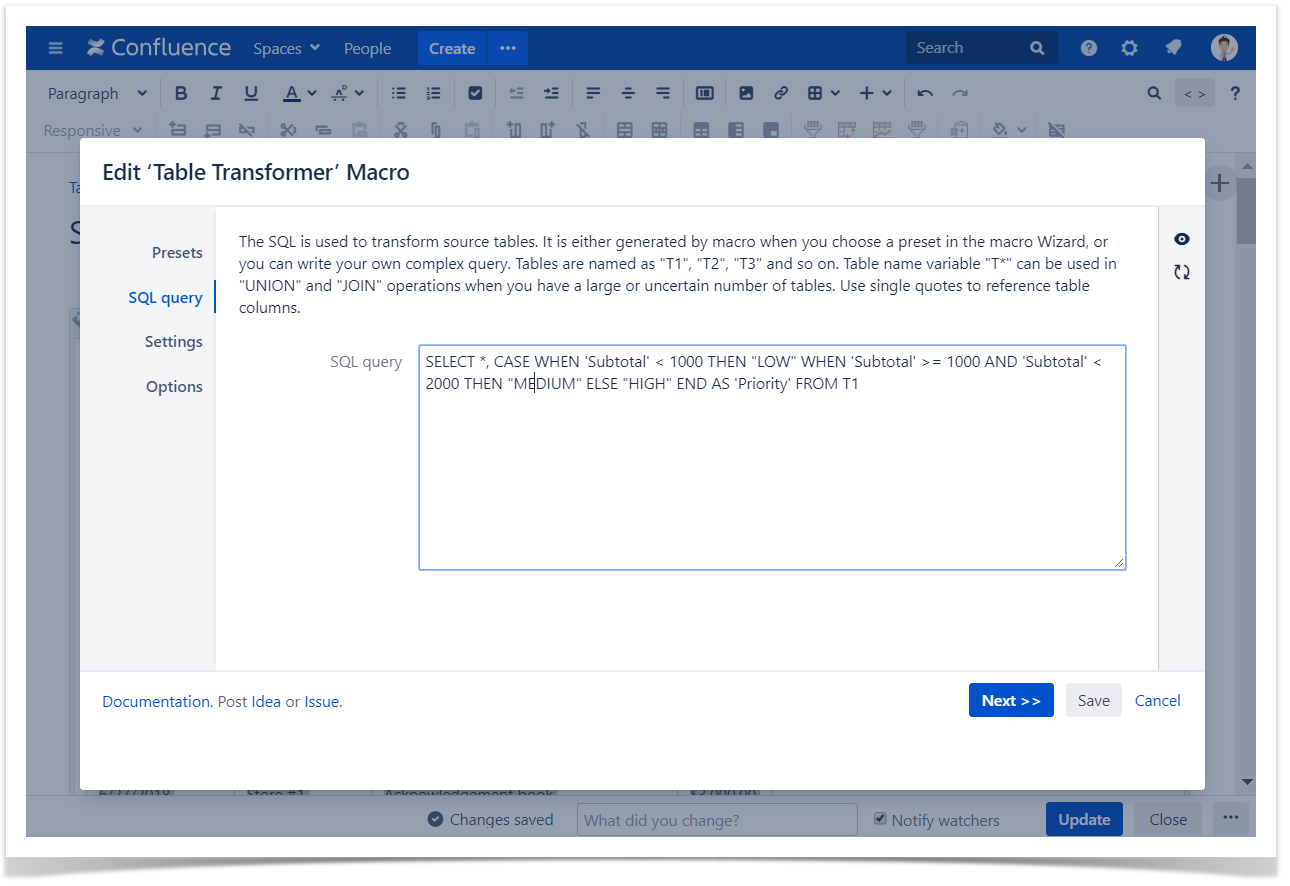Image resolution: width=1290 pixels, height=886 pixels.
Task: Click the insert image icon
Action: pyautogui.click(x=746, y=93)
